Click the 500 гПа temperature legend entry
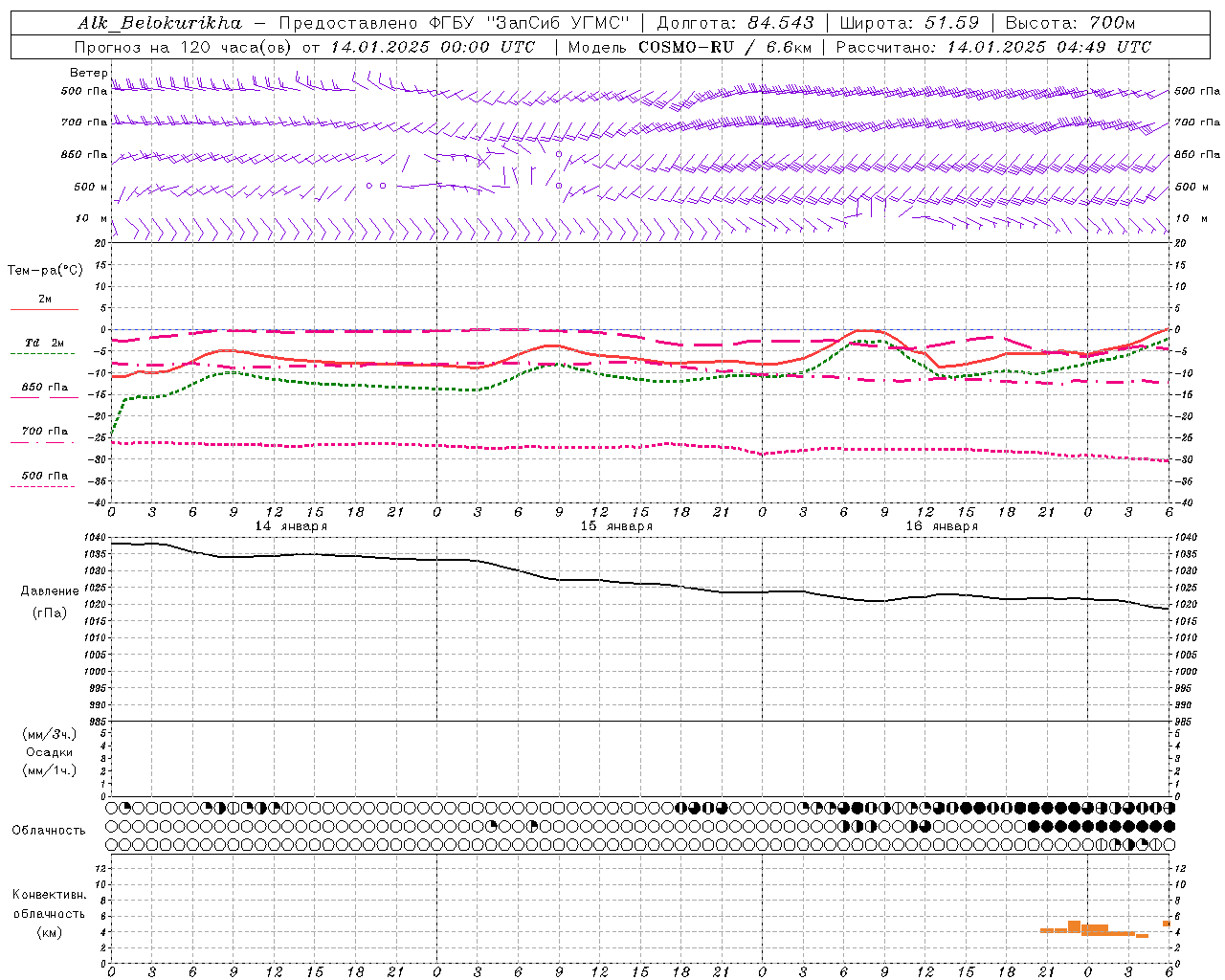 click(x=45, y=476)
